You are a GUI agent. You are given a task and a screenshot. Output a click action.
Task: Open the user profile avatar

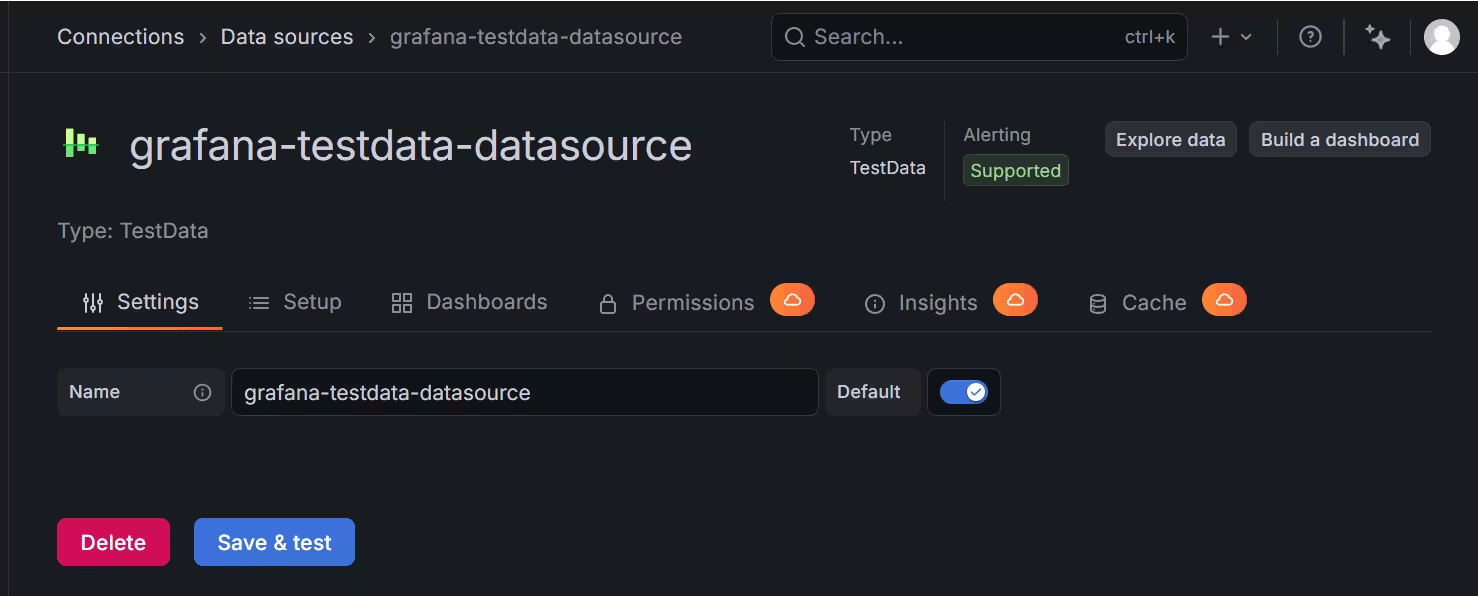click(1441, 37)
